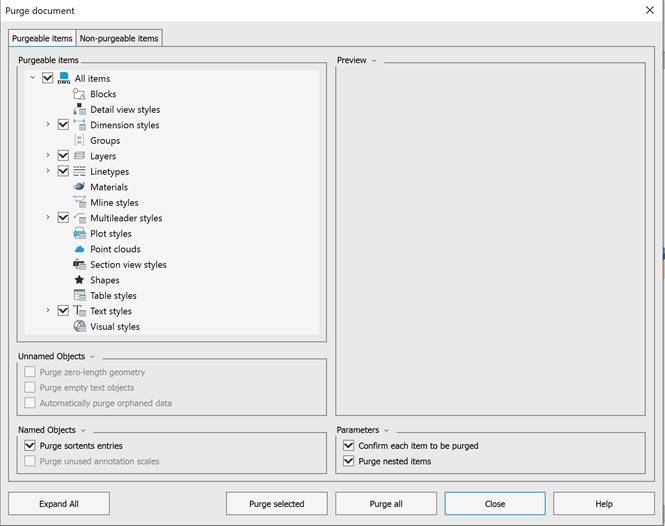Screen dimensions: 665x526
Task: Click the Blocks icon in the tree
Action: (79, 94)
